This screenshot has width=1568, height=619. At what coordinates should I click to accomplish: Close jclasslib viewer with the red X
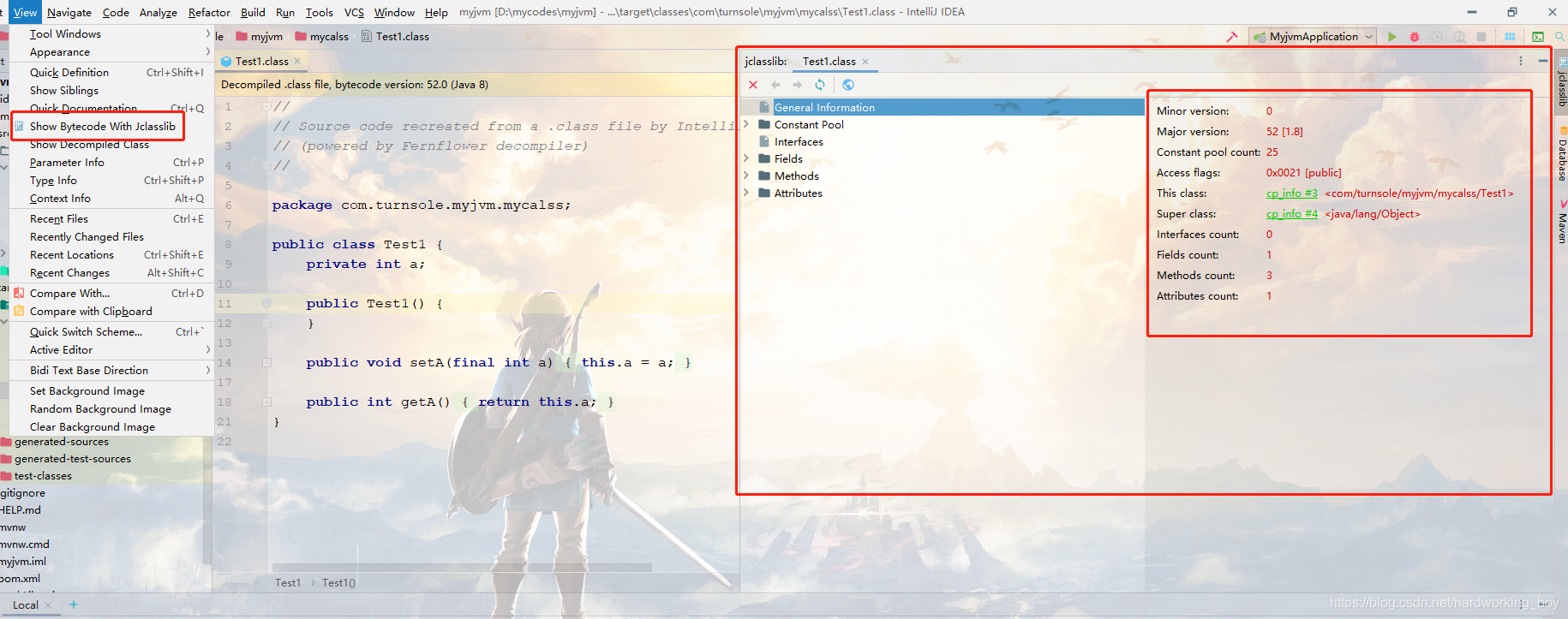tap(753, 85)
